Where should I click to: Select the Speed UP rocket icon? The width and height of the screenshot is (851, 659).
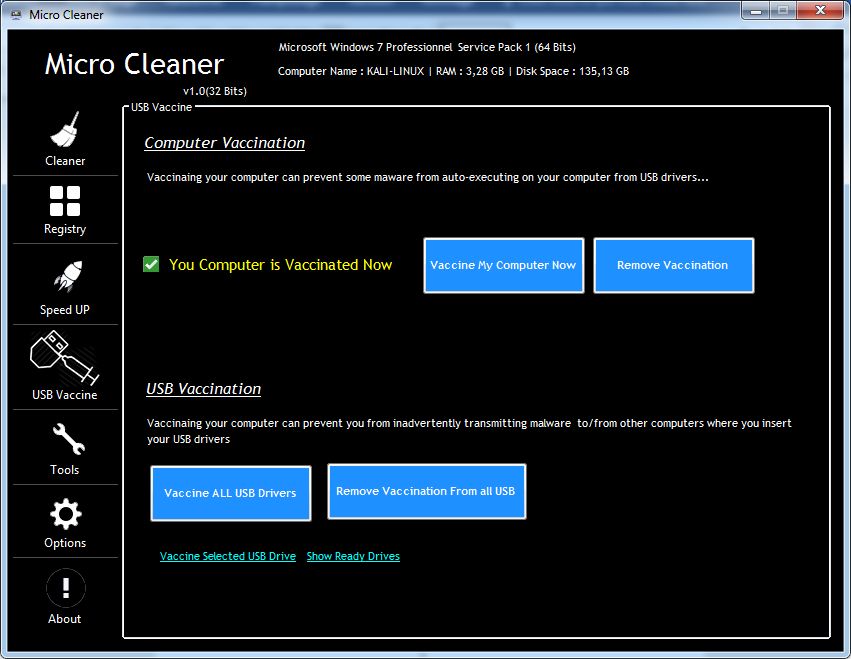pos(68,276)
